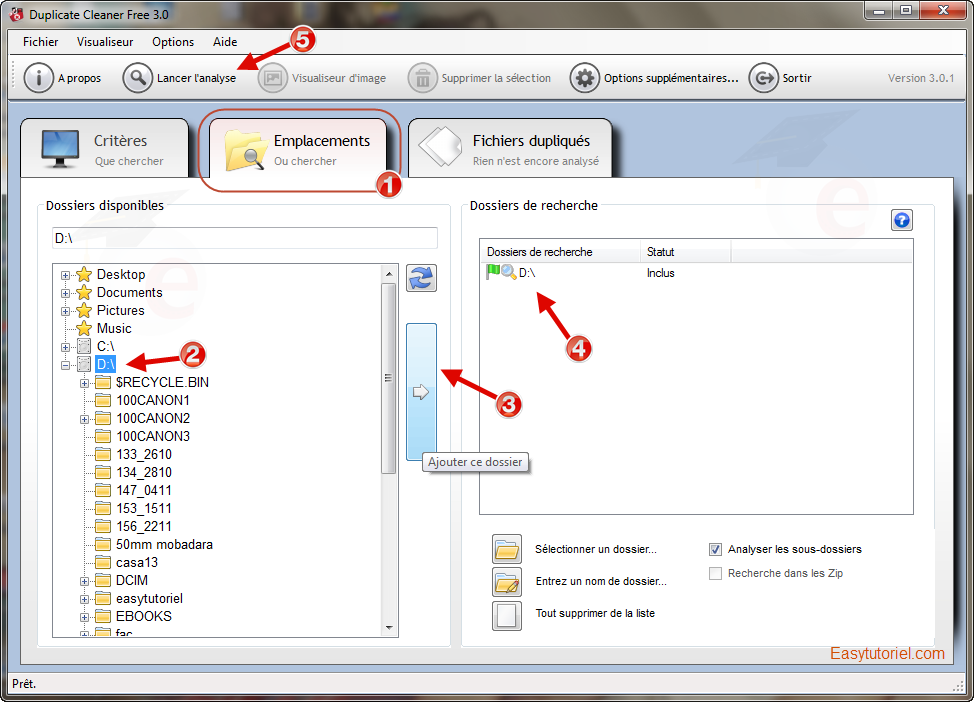Click the folder icon of DCIM
974x702 pixels.
102,580
